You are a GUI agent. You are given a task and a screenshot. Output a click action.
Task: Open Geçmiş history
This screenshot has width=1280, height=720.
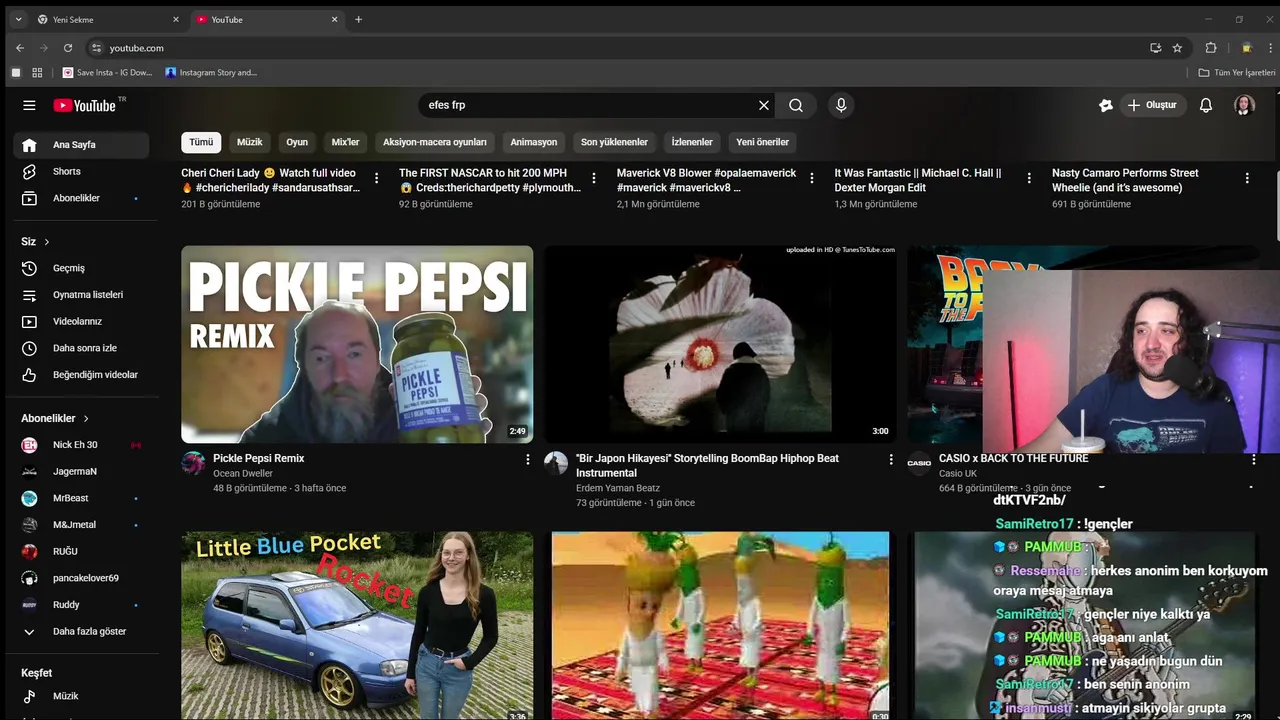tap(81, 268)
